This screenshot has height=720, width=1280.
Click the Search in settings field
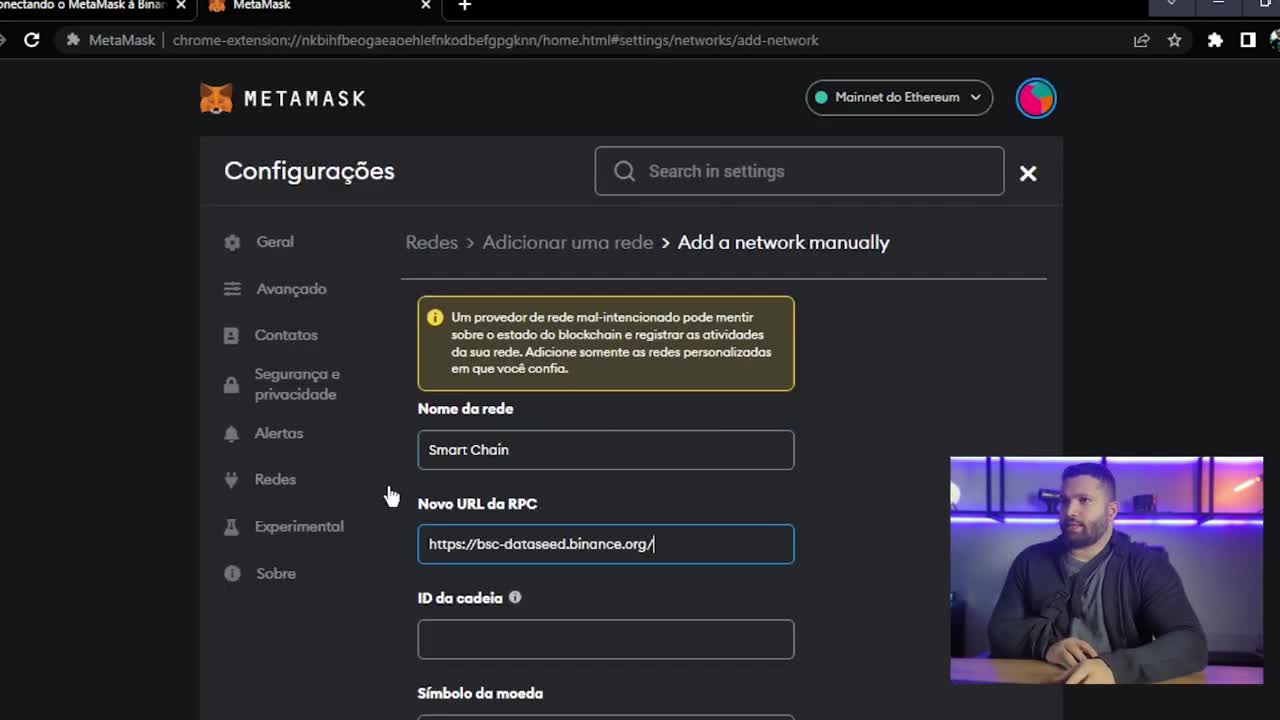tap(799, 171)
